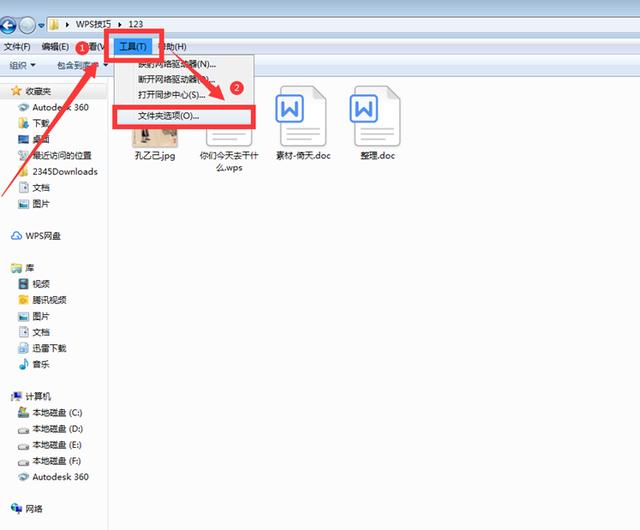Select the 素材-倚天.doc file icon

click(x=303, y=116)
